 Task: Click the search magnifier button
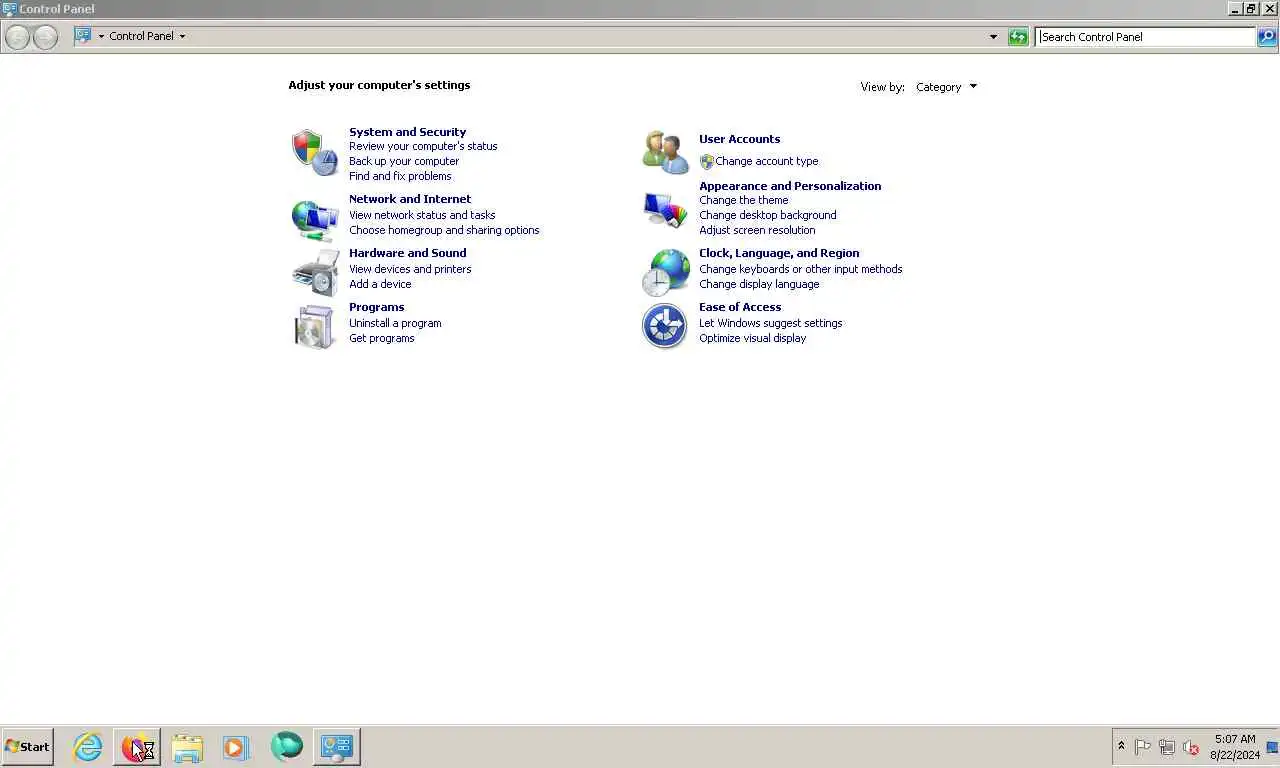point(1267,37)
